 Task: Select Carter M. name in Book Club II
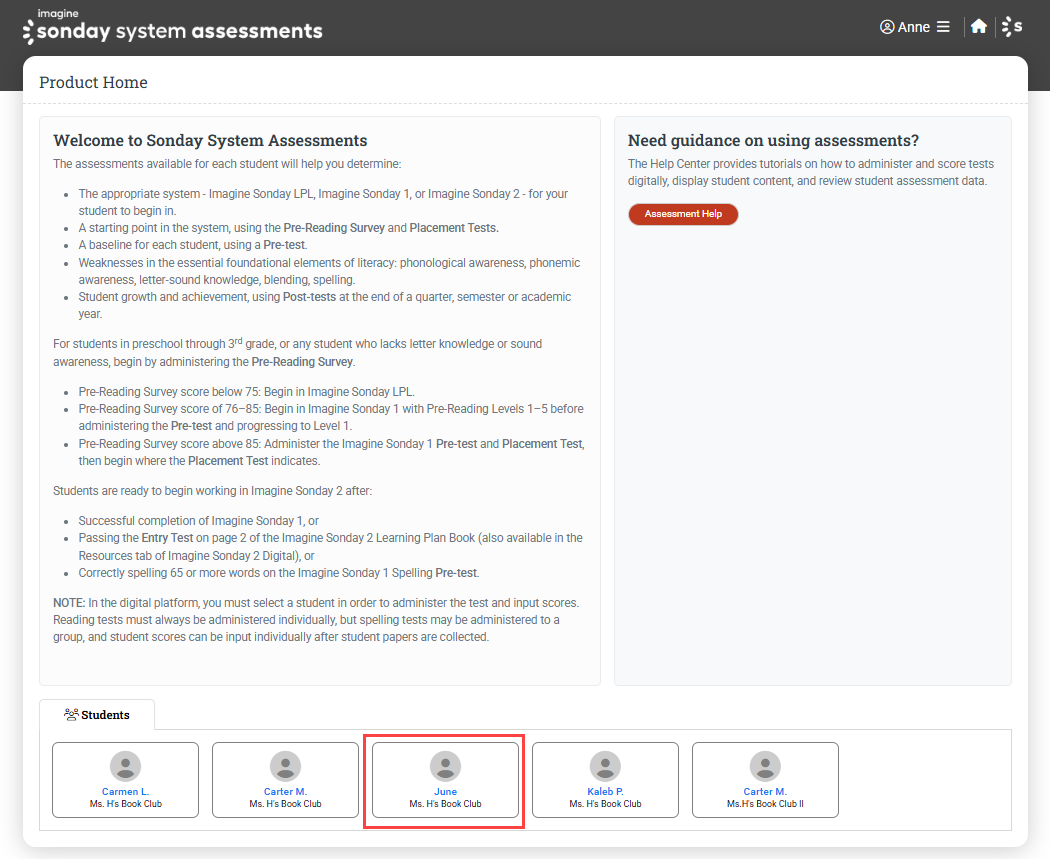(765, 792)
